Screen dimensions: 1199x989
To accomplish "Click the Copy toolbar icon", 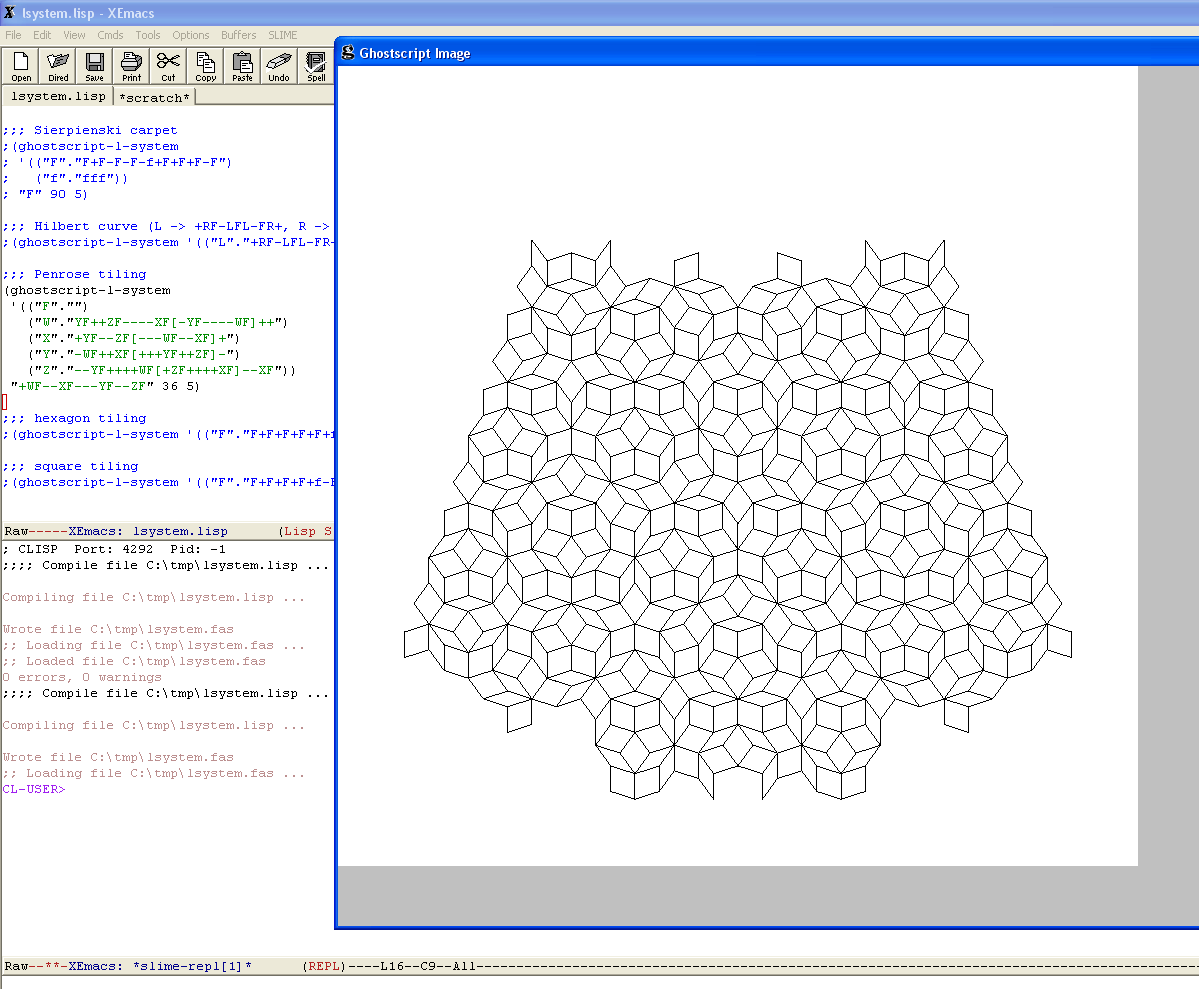I will pyautogui.click(x=205, y=66).
